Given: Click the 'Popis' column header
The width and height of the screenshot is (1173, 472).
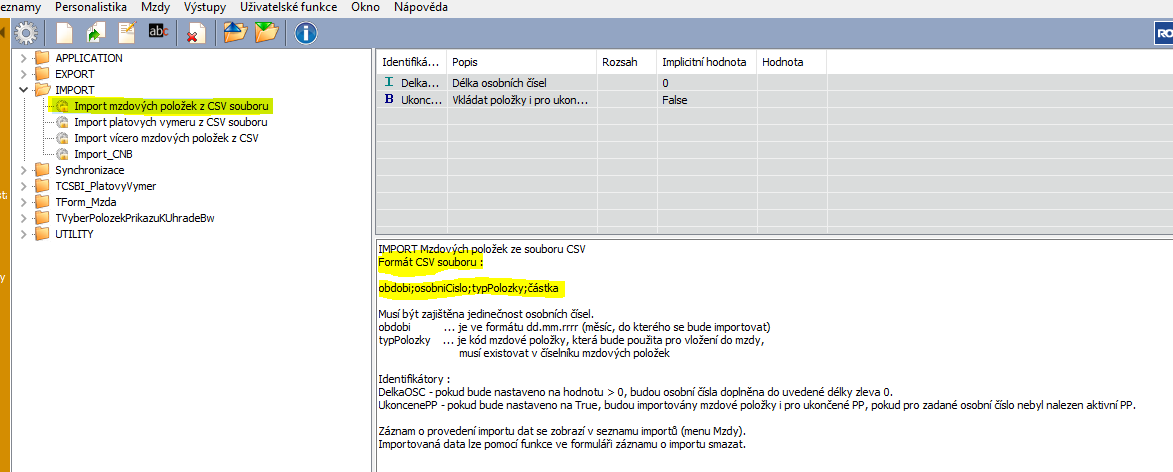Looking at the screenshot, I should point(465,62).
